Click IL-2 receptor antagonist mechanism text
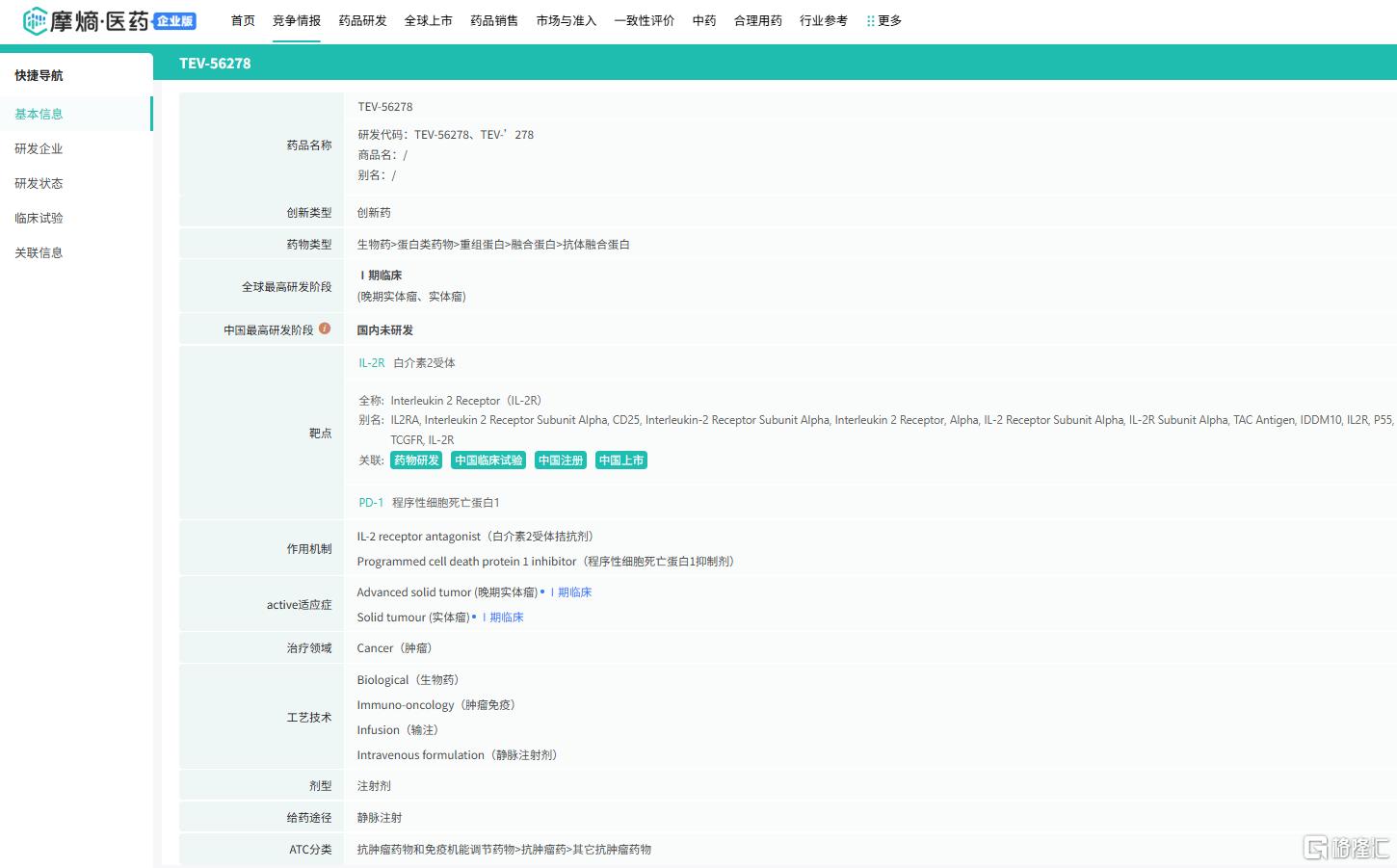 click(x=475, y=537)
